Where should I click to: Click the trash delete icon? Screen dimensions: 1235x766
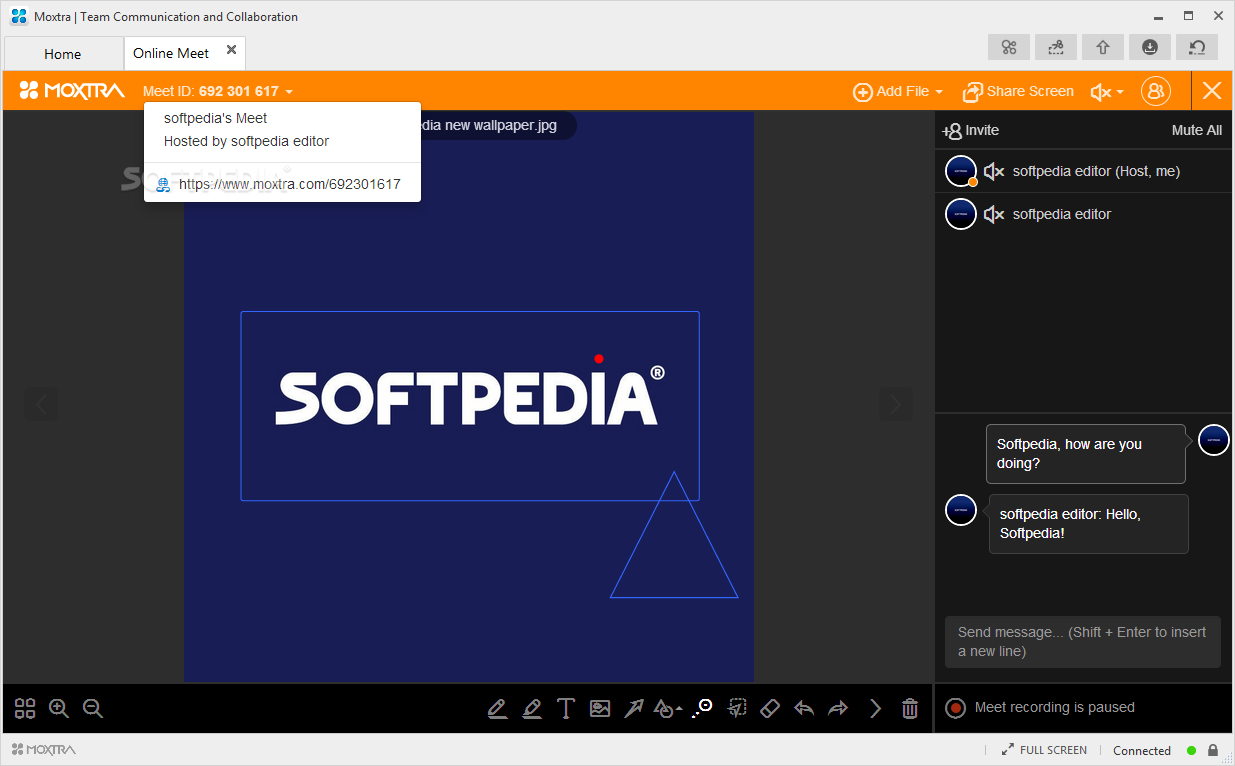point(910,708)
